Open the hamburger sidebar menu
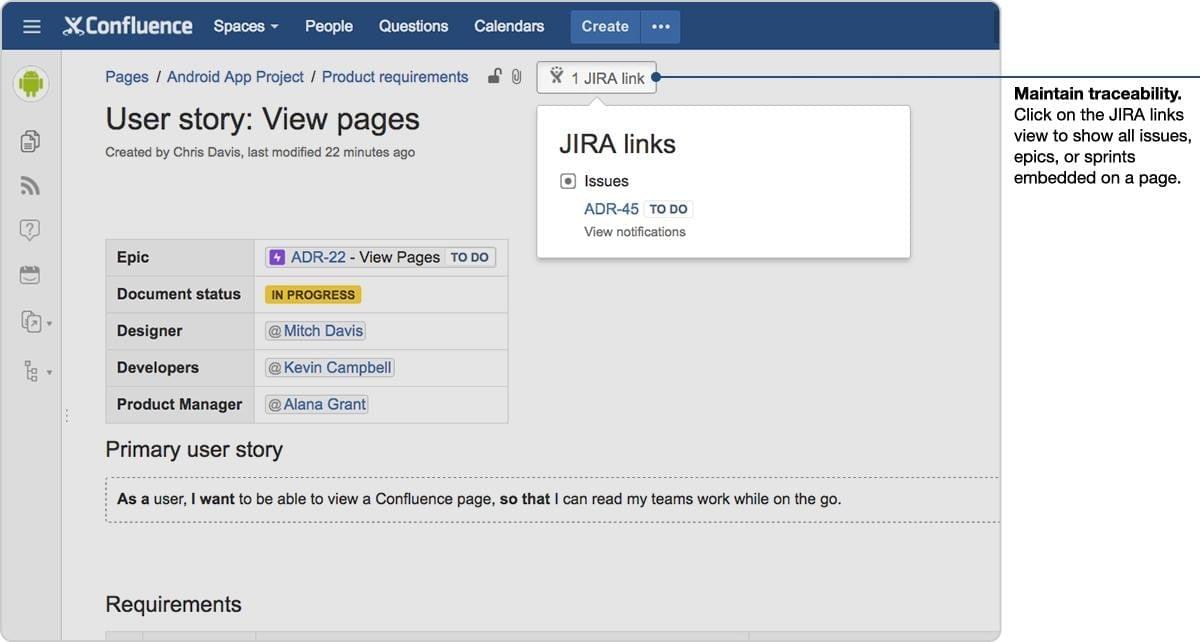The width and height of the screenshot is (1200, 642). click(32, 26)
